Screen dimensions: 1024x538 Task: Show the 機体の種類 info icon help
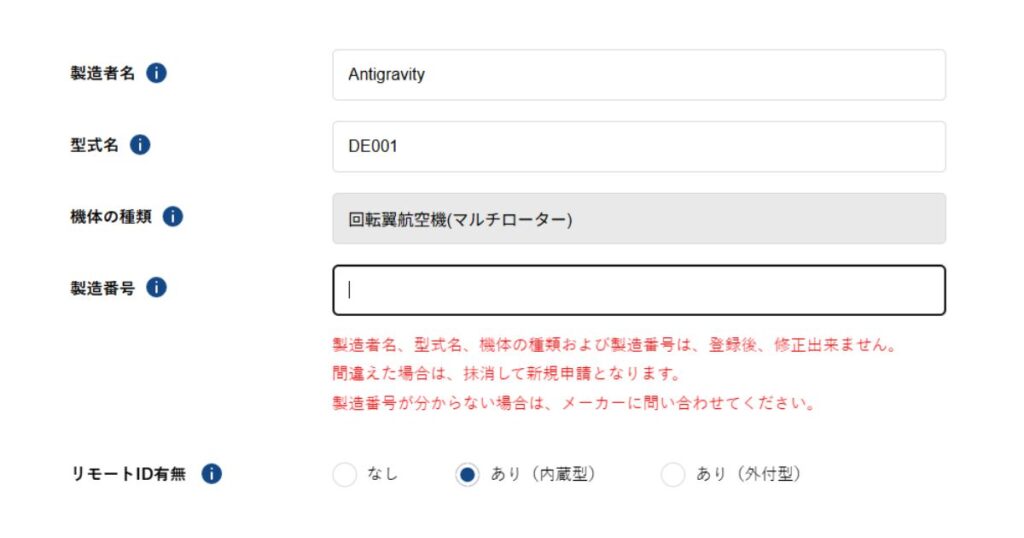click(x=172, y=216)
